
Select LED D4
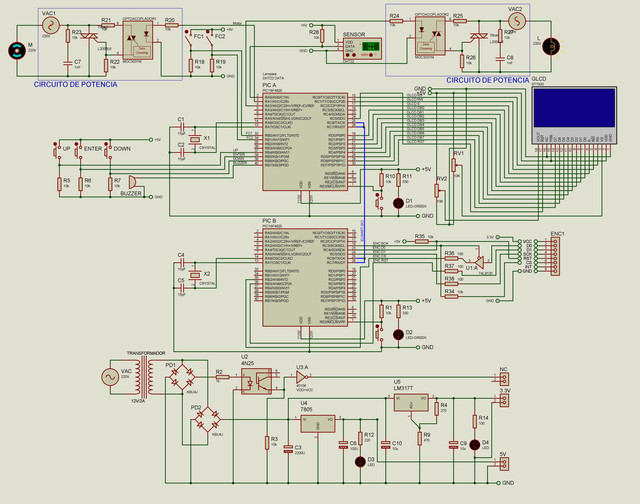[475, 445]
